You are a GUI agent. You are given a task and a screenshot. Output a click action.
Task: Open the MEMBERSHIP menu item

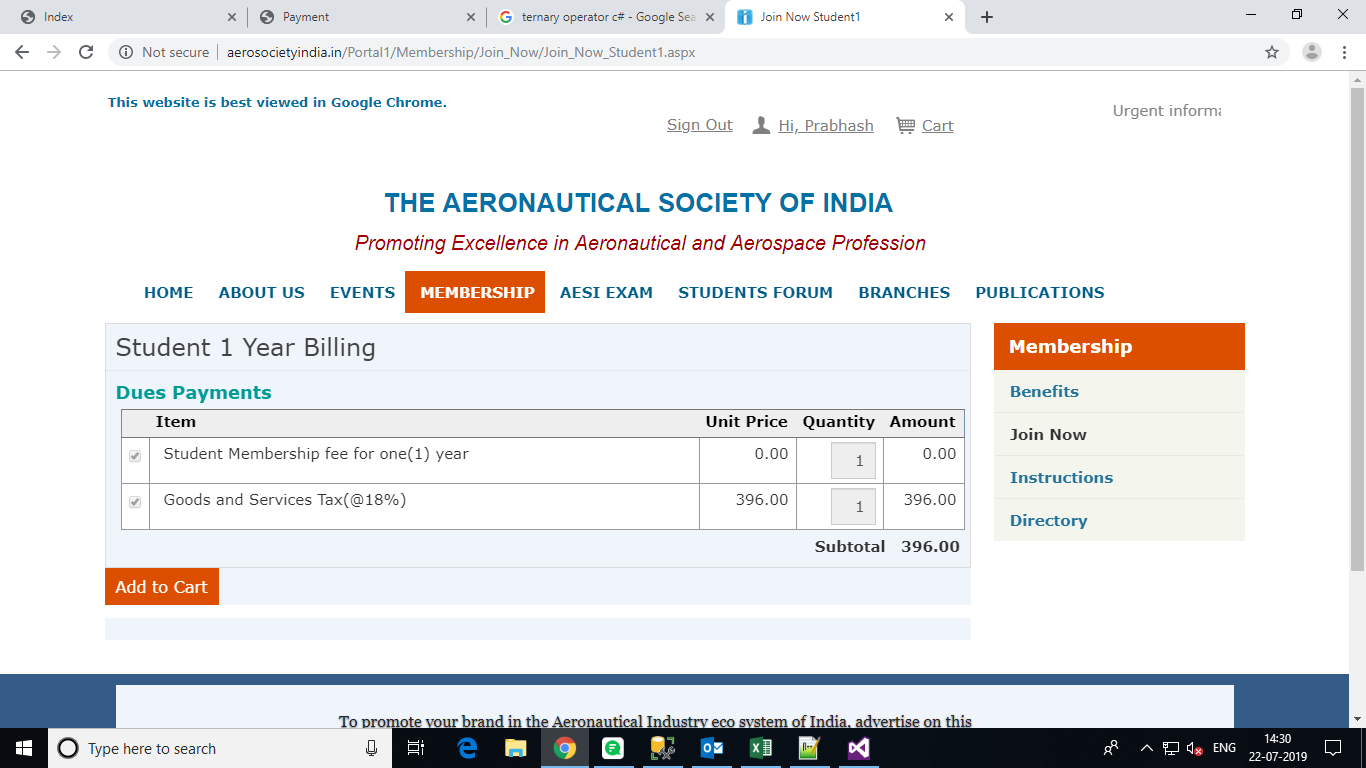477,292
